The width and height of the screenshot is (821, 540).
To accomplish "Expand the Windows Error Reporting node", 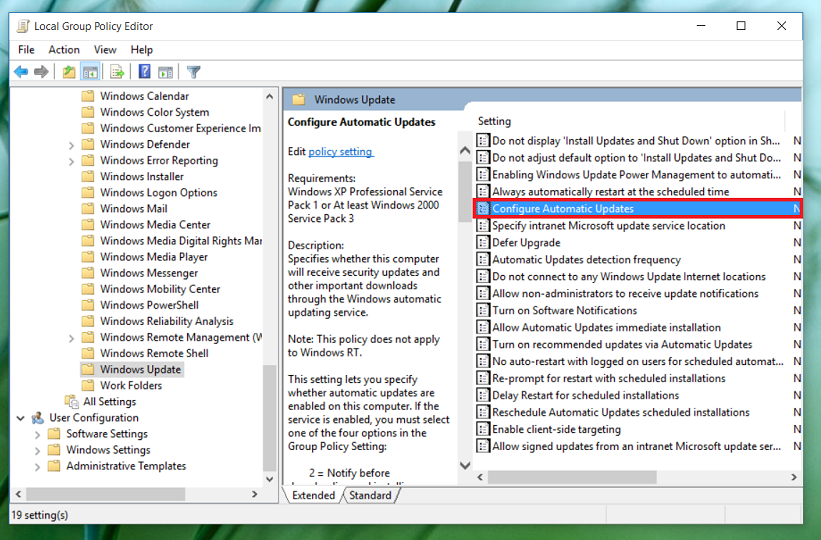I will coord(71,161).
